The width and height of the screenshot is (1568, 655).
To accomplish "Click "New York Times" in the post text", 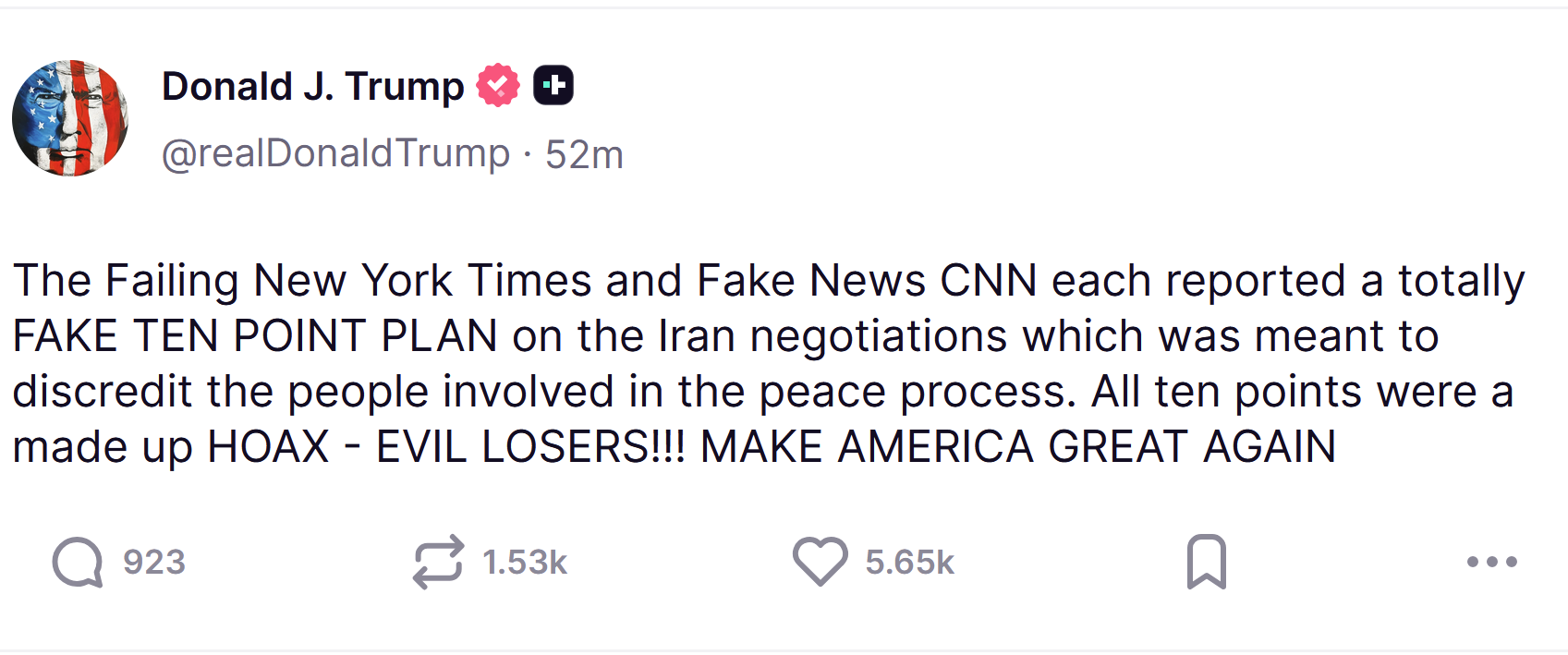I will [422, 281].
